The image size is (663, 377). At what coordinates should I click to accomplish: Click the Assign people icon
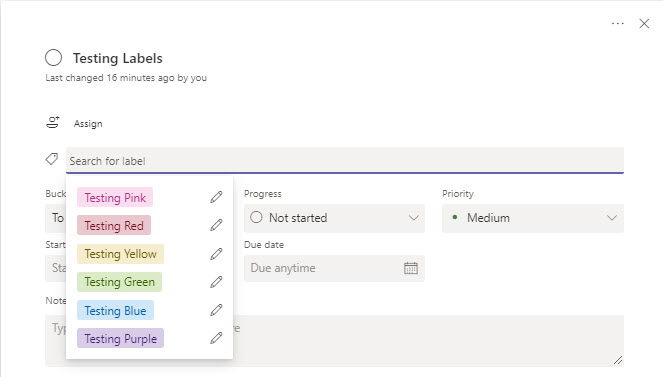52,123
